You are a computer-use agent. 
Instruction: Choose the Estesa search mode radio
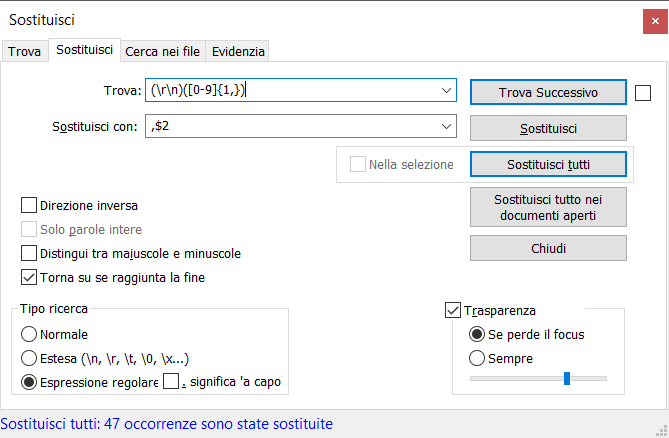point(29,357)
